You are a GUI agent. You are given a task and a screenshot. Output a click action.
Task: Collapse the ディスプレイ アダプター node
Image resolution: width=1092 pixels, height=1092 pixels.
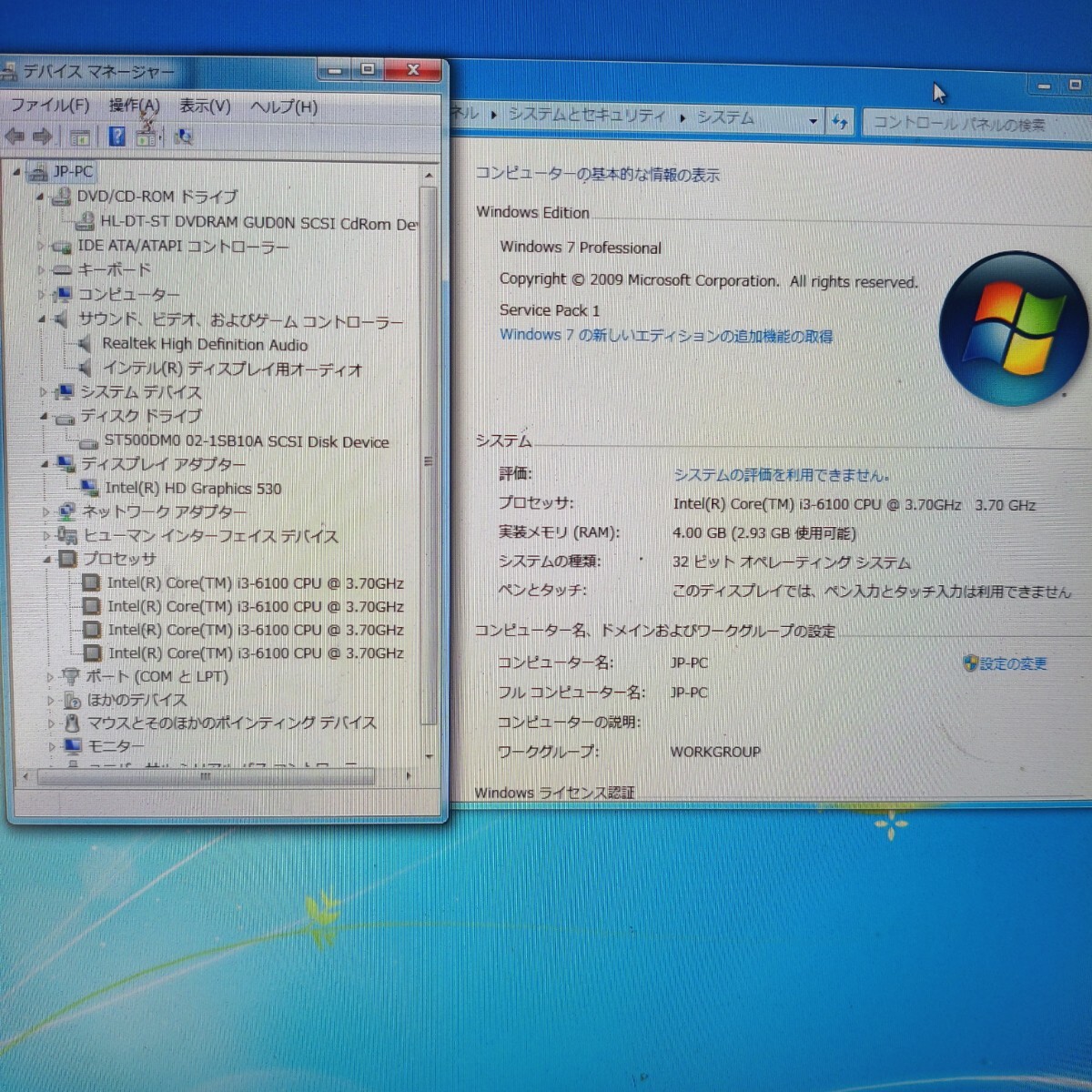(x=45, y=464)
